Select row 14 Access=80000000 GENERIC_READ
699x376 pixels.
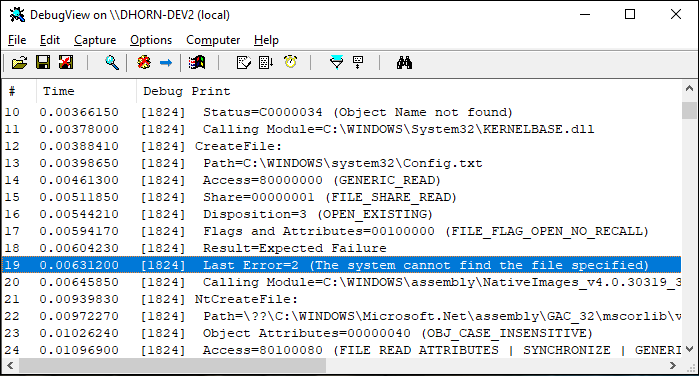pos(341,180)
